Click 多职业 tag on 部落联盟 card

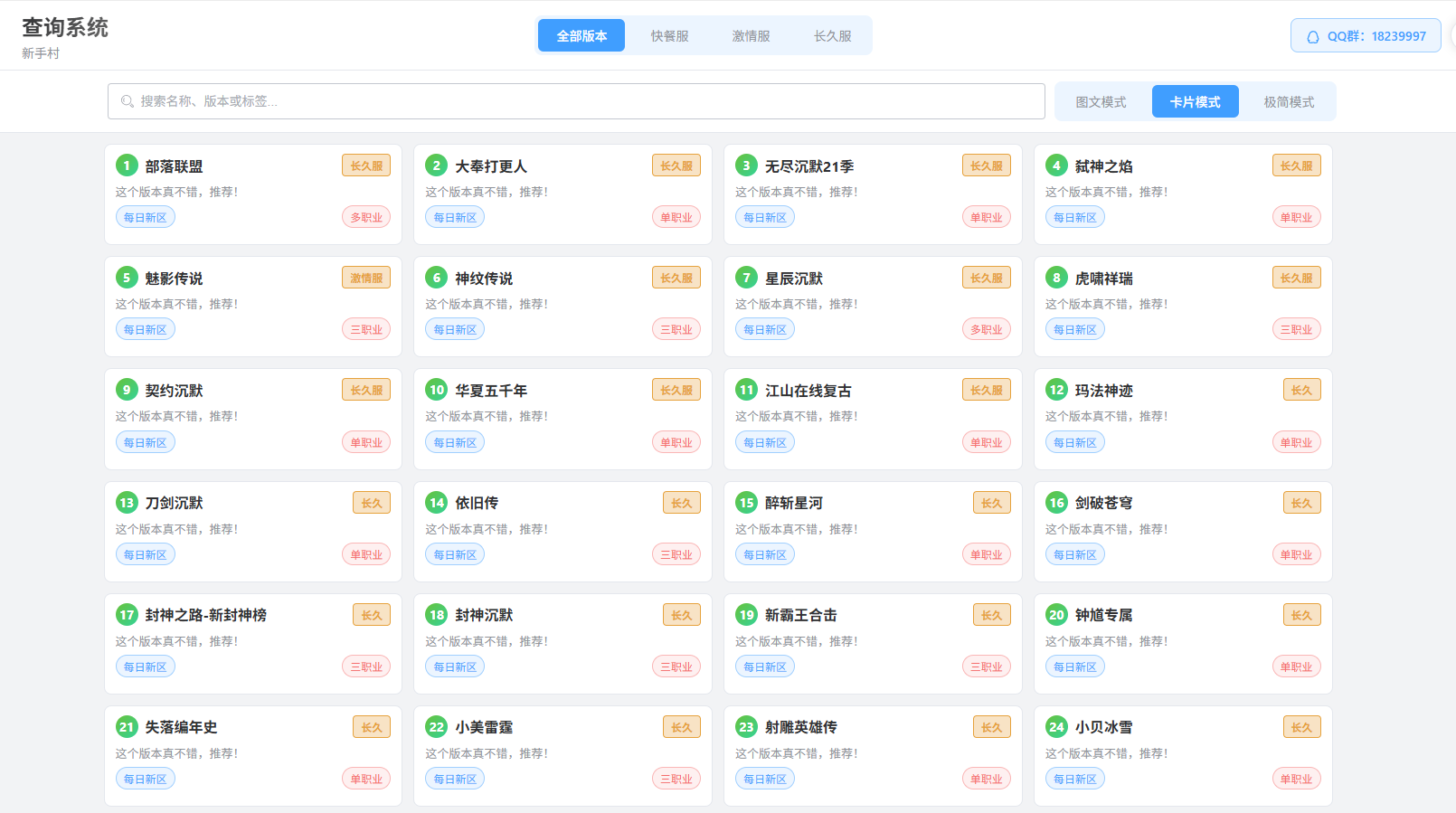pos(366,217)
